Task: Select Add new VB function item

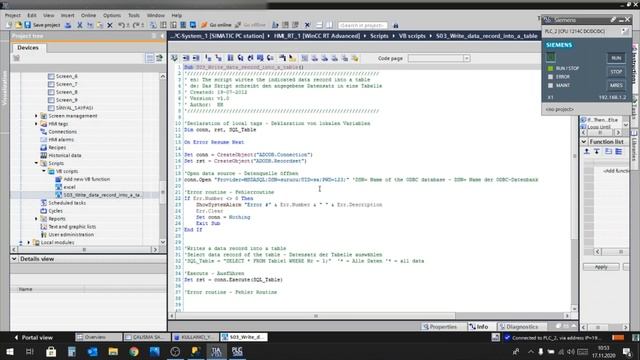Action: click(x=87, y=179)
